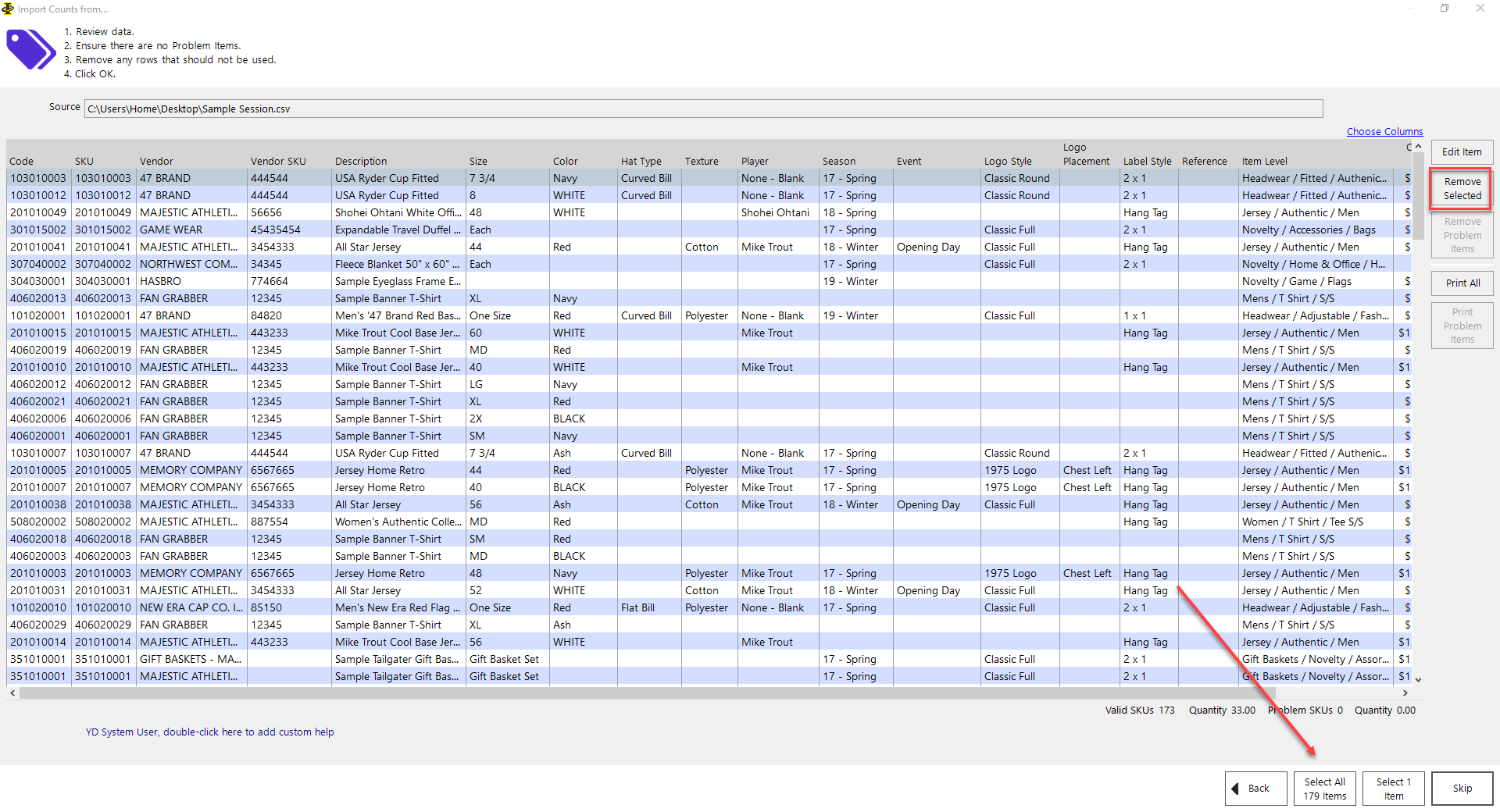Click Fleece Blanket 50" x 60" description
Viewport: 1500px width, 812px height.
pos(398,265)
